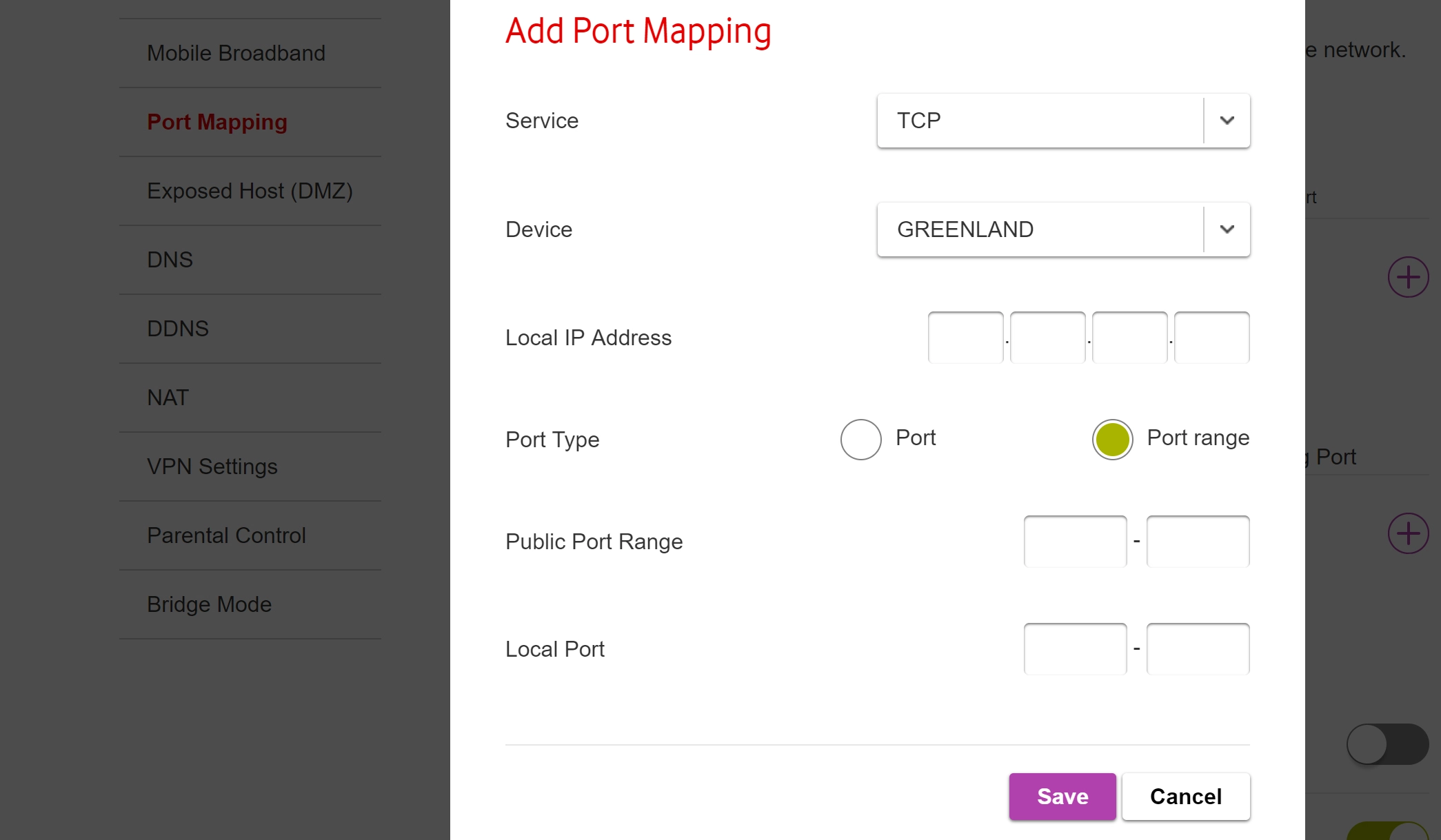This screenshot has height=840, width=1441.
Task: Click the upper plus add icon
Action: [x=1407, y=277]
